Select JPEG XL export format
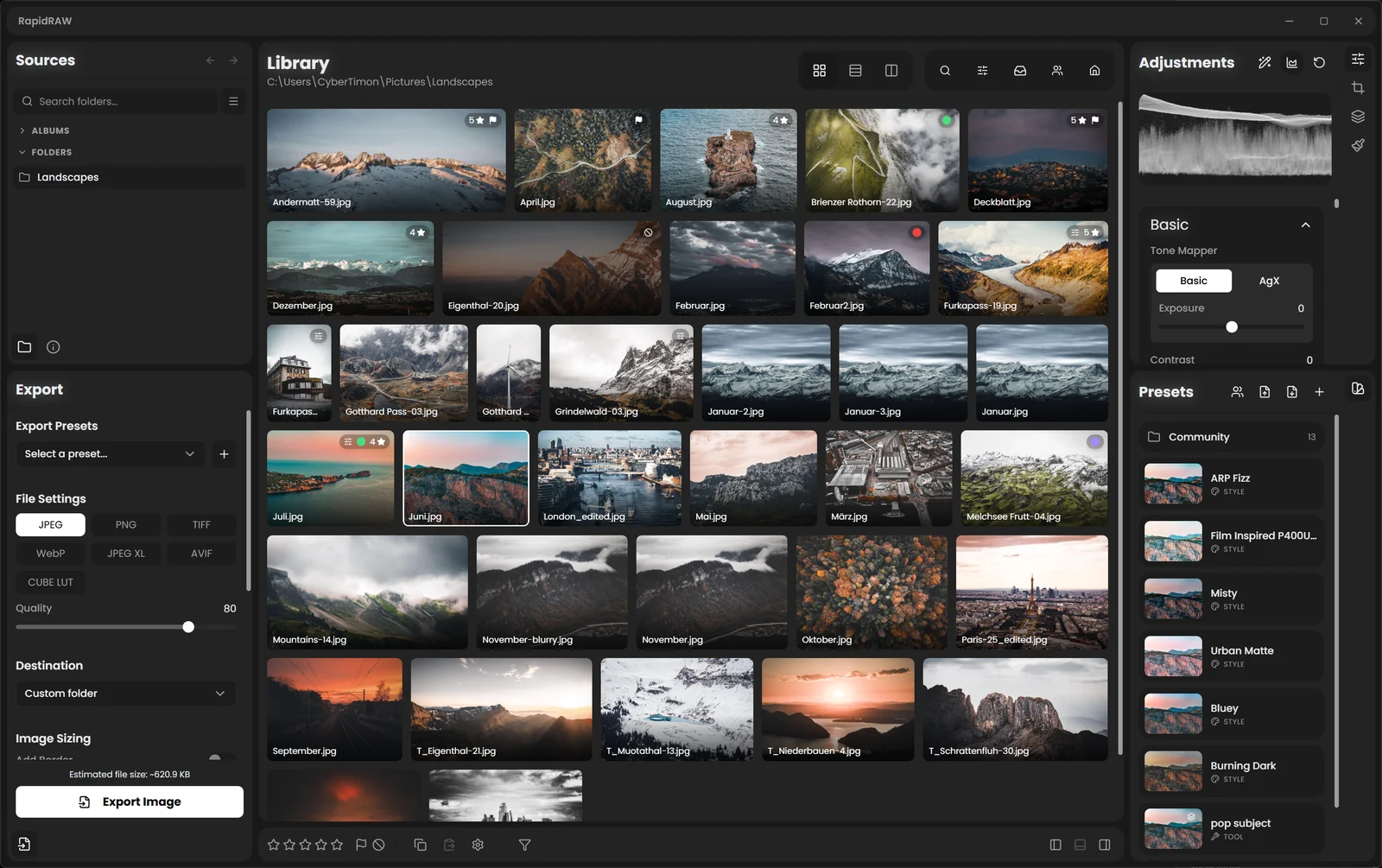This screenshot has height=868, width=1382. coord(126,554)
